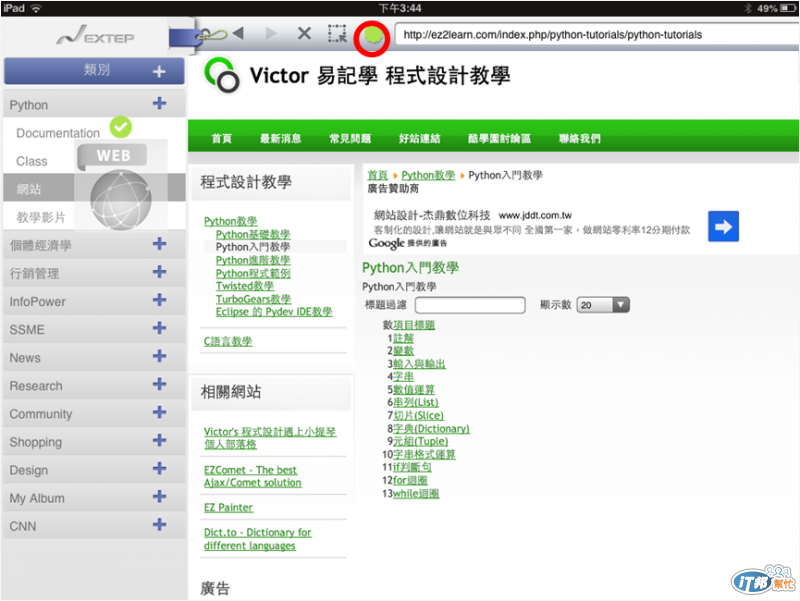Open tutorial 6 串列(List)

[416, 403]
